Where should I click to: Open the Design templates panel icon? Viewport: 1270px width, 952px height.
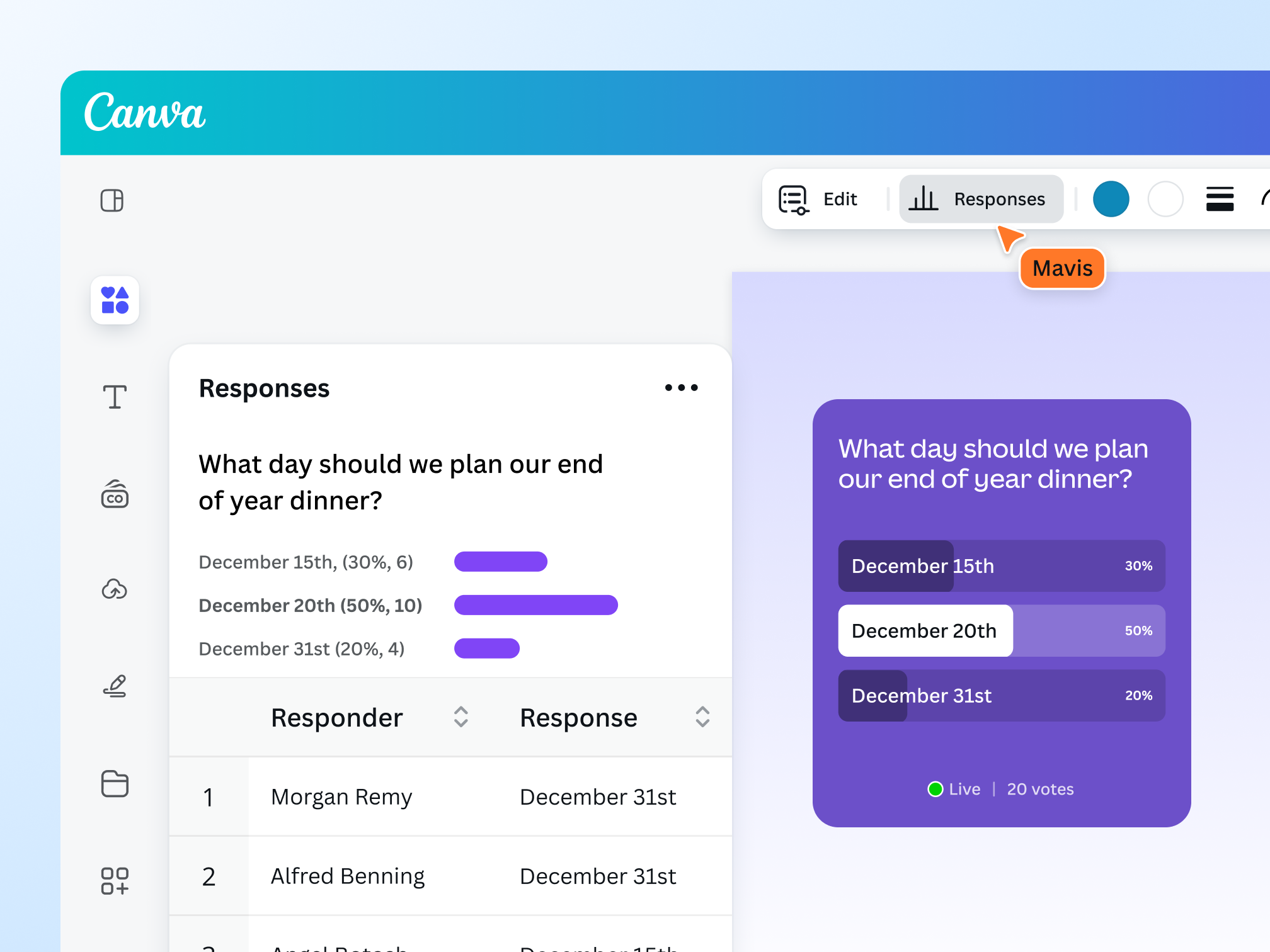click(112, 201)
